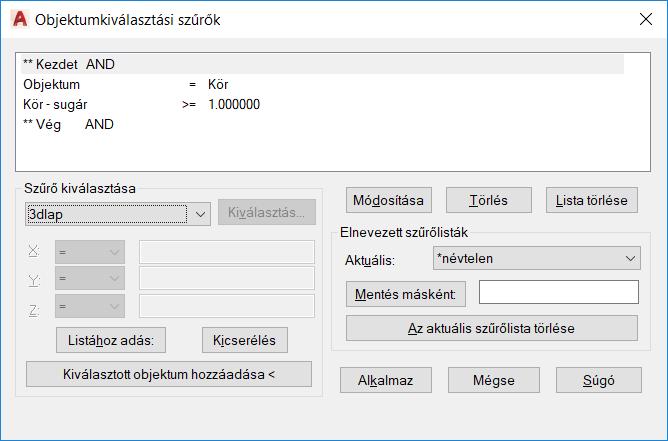Select the '** Kezdet AND' filter row
The height and width of the screenshot is (441, 668).
[x=322, y=64]
